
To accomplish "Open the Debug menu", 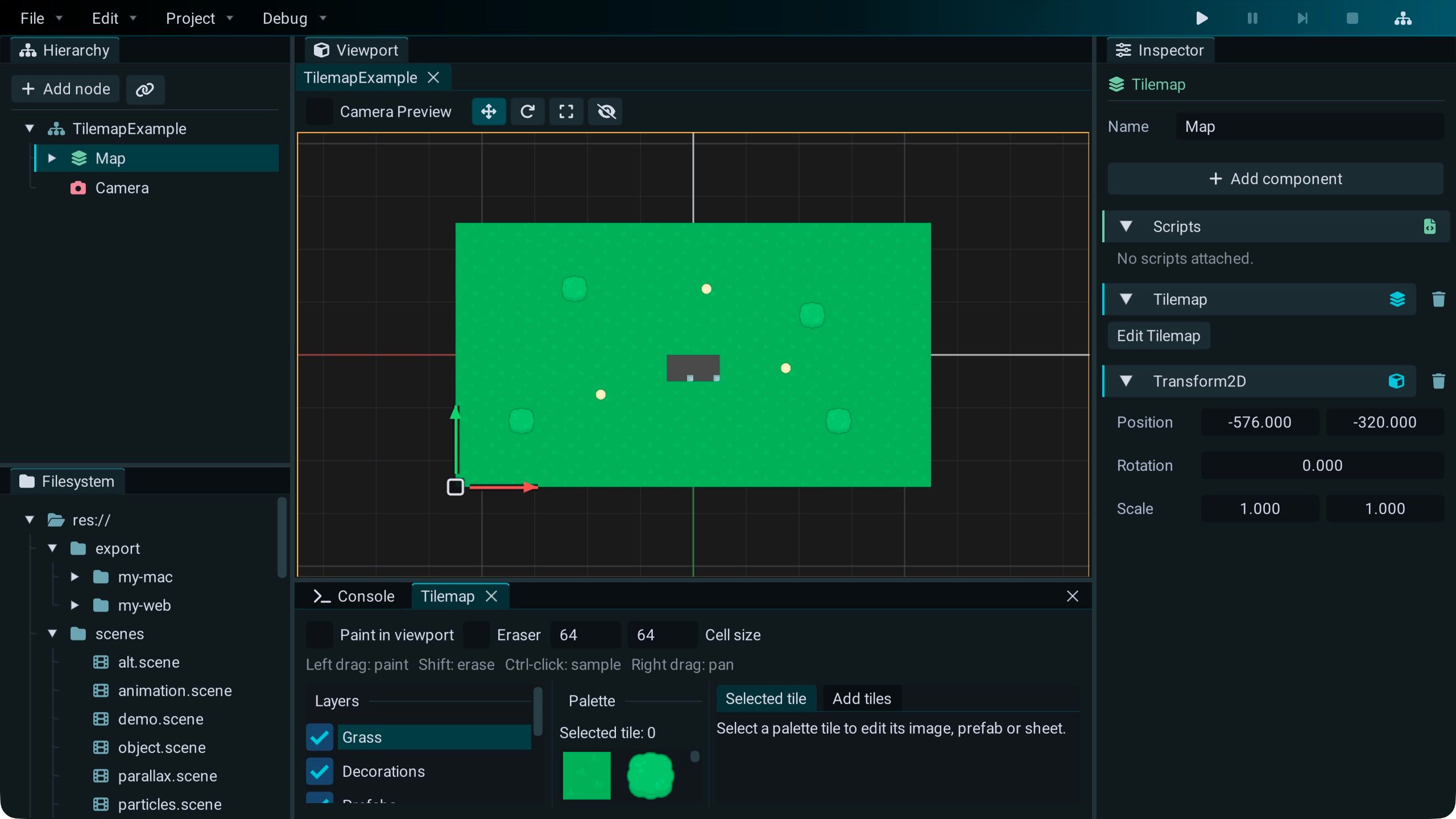I will pos(294,18).
